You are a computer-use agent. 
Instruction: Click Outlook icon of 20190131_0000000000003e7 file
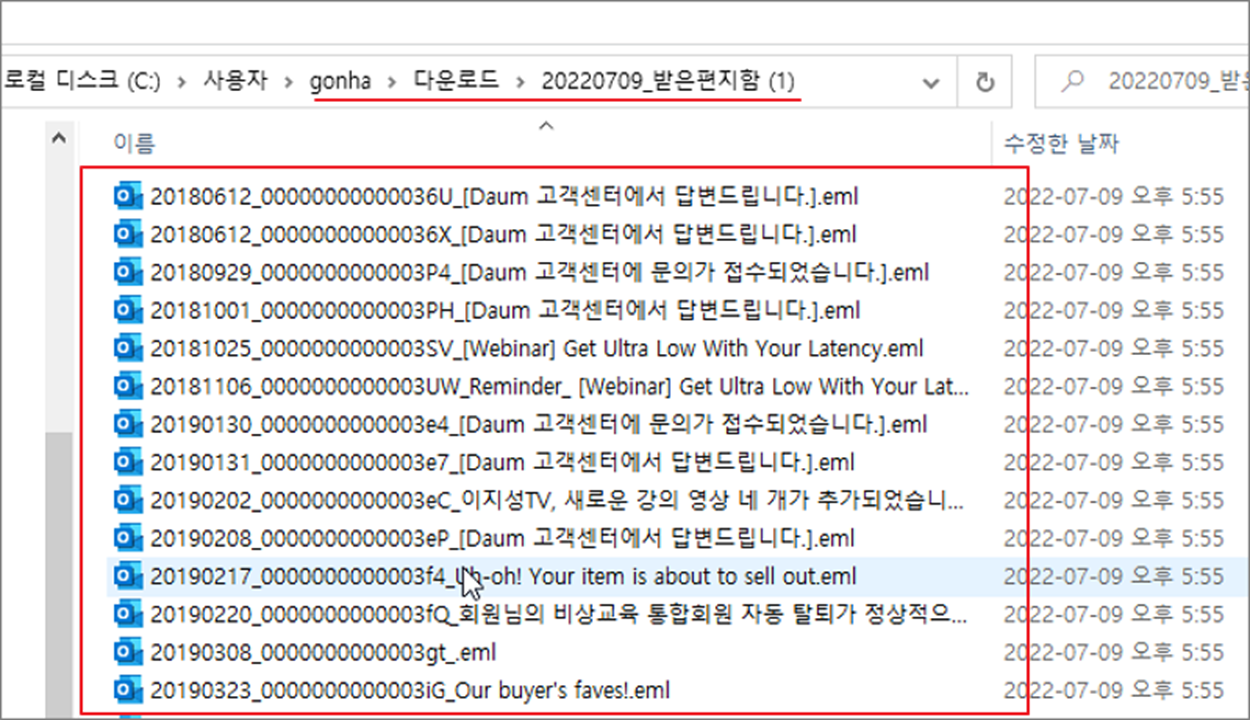click(128, 462)
